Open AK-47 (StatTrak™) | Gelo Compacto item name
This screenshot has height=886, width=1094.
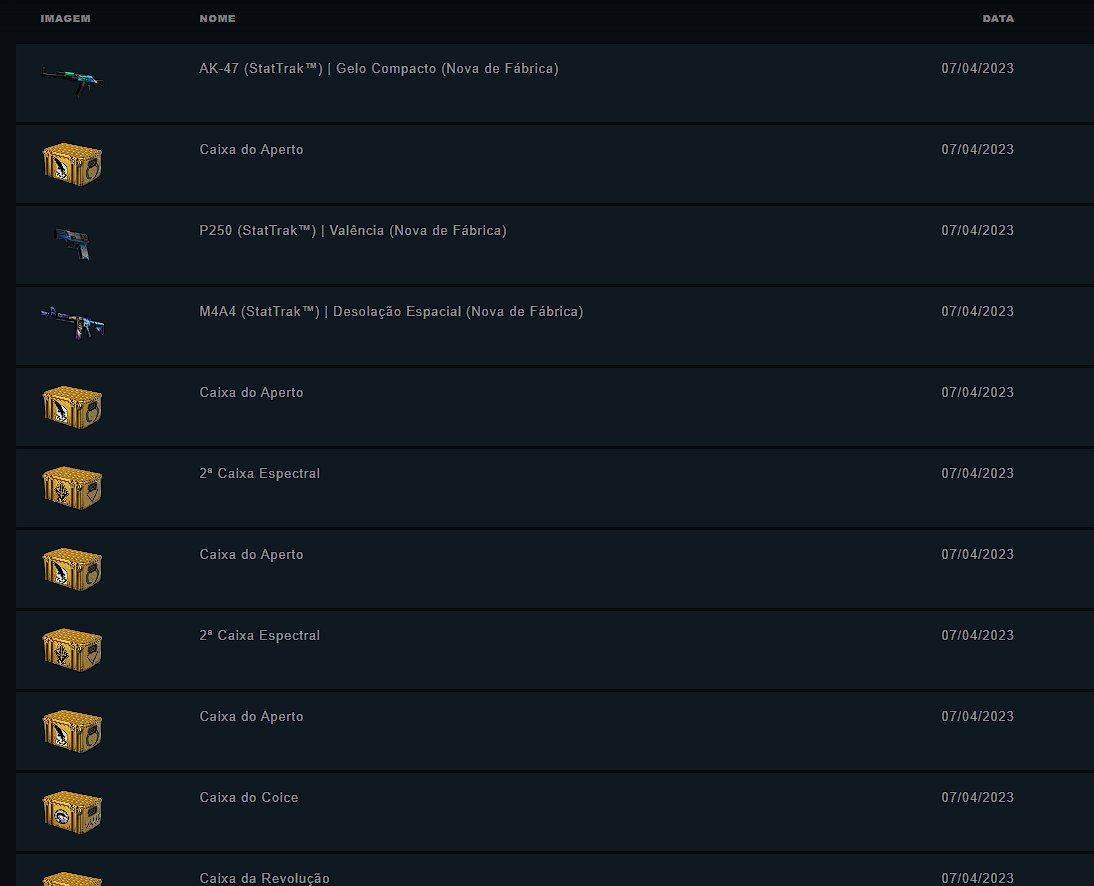coord(379,68)
